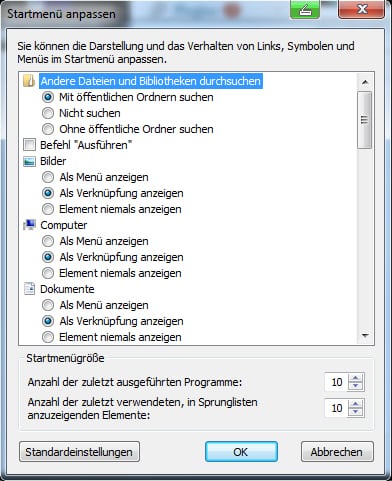The image size is (392, 481).
Task: Increase number of 'zuletzt ausgeführten Programme'
Action: pyautogui.click(x=356, y=378)
